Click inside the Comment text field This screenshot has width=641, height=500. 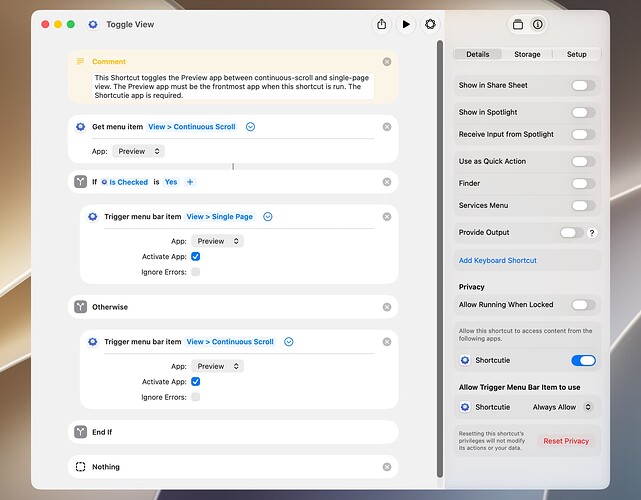pyautogui.click(x=233, y=86)
